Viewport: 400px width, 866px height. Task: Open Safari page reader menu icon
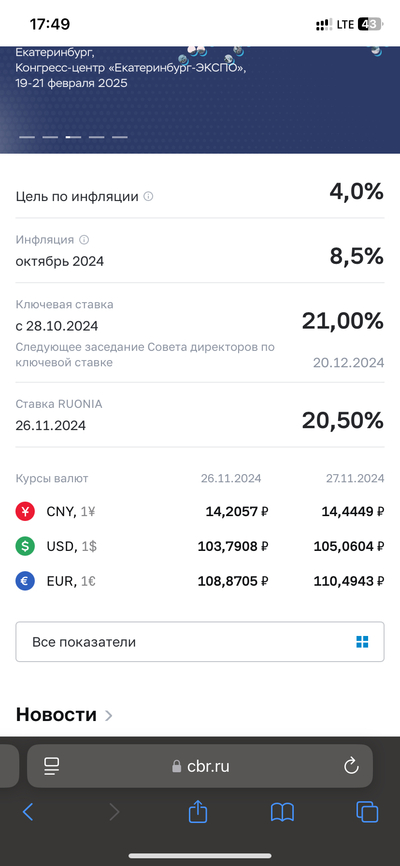click(52, 766)
